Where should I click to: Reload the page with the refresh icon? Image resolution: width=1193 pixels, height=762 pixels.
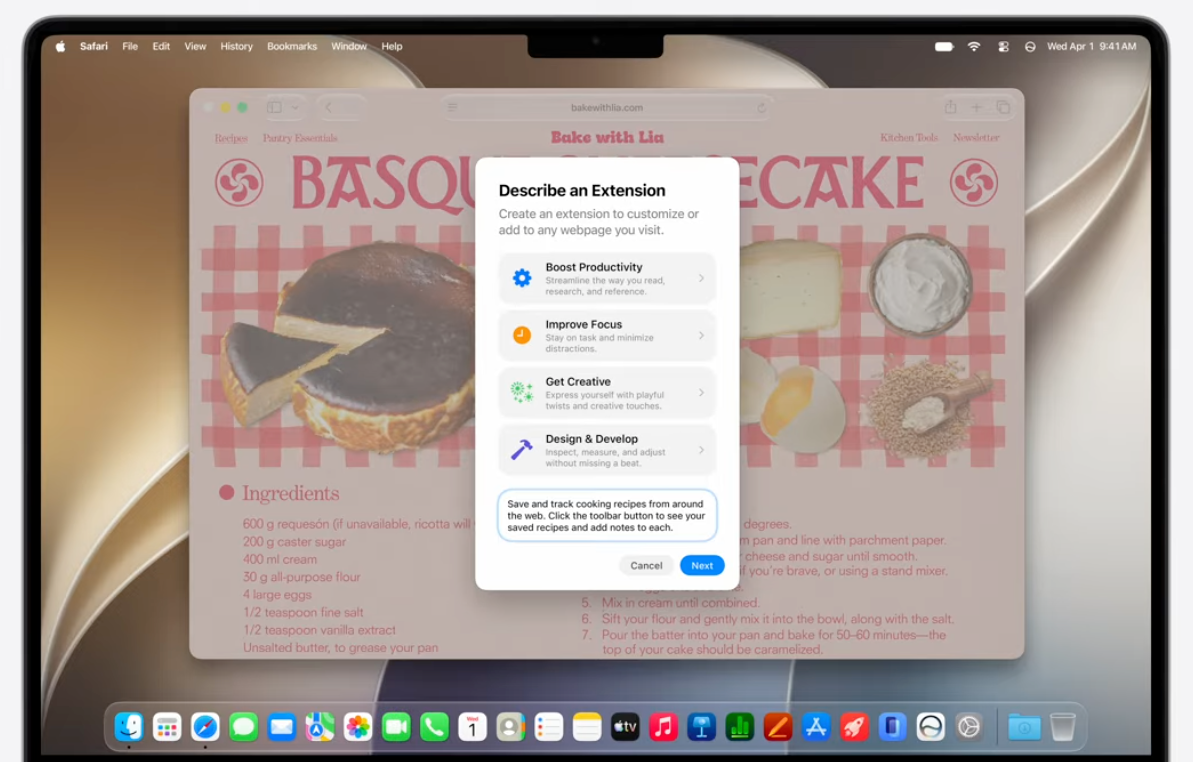point(761,108)
